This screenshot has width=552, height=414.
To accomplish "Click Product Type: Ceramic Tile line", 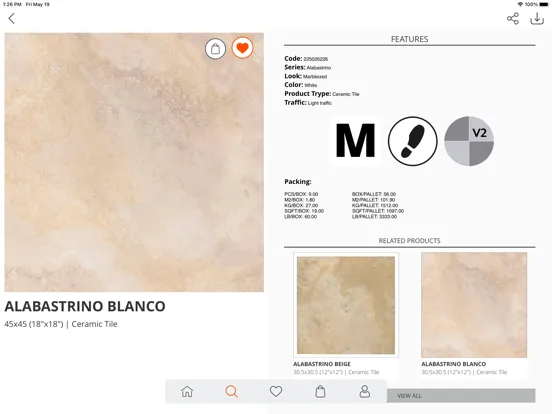I will coord(322,94).
